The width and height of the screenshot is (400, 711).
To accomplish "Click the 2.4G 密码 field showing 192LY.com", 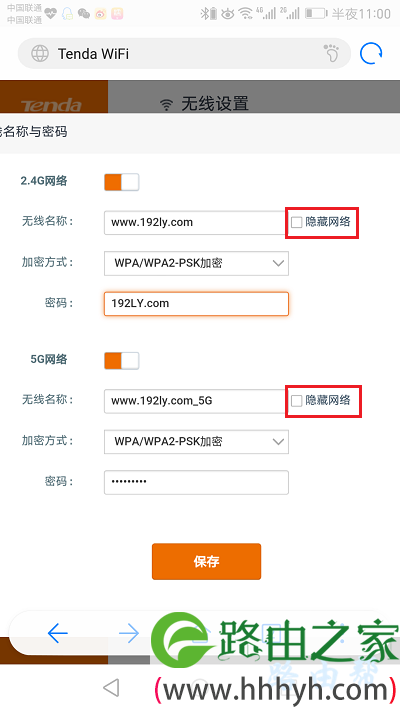I will [196, 303].
